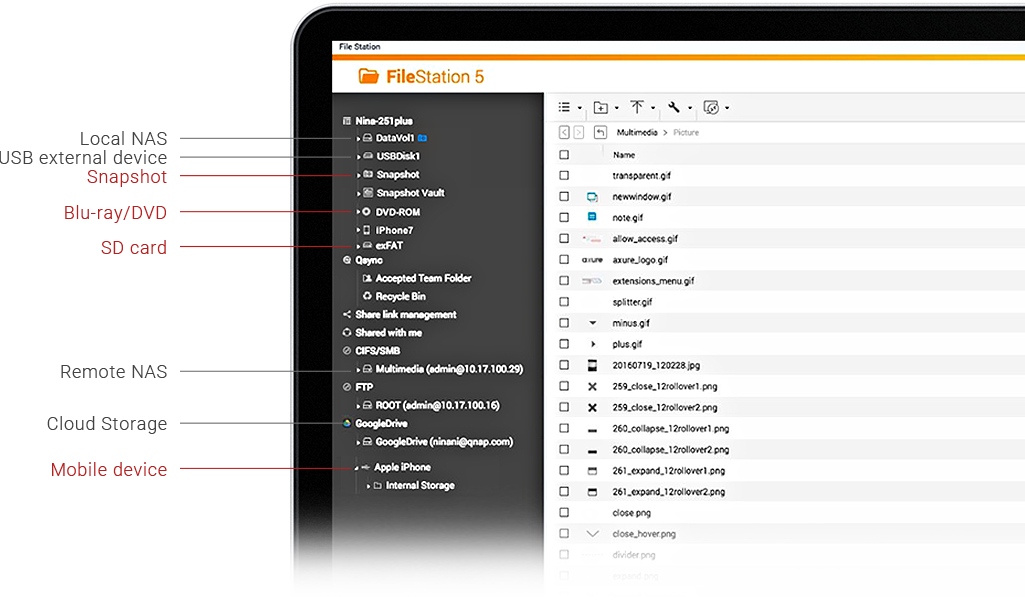Open the view mode list icon
The height and width of the screenshot is (600, 1025).
click(564, 108)
